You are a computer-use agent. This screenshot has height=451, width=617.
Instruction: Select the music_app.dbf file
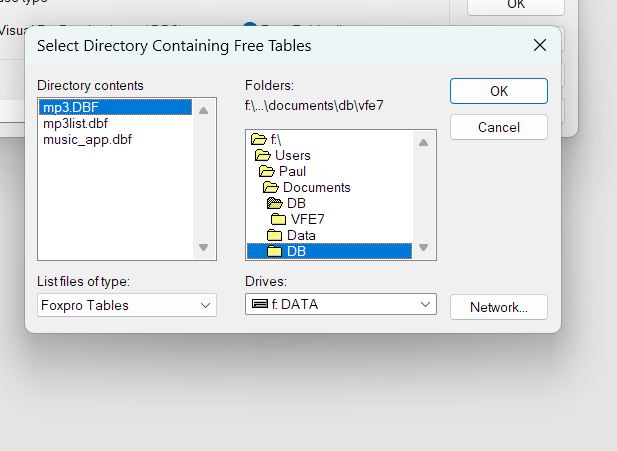87,139
